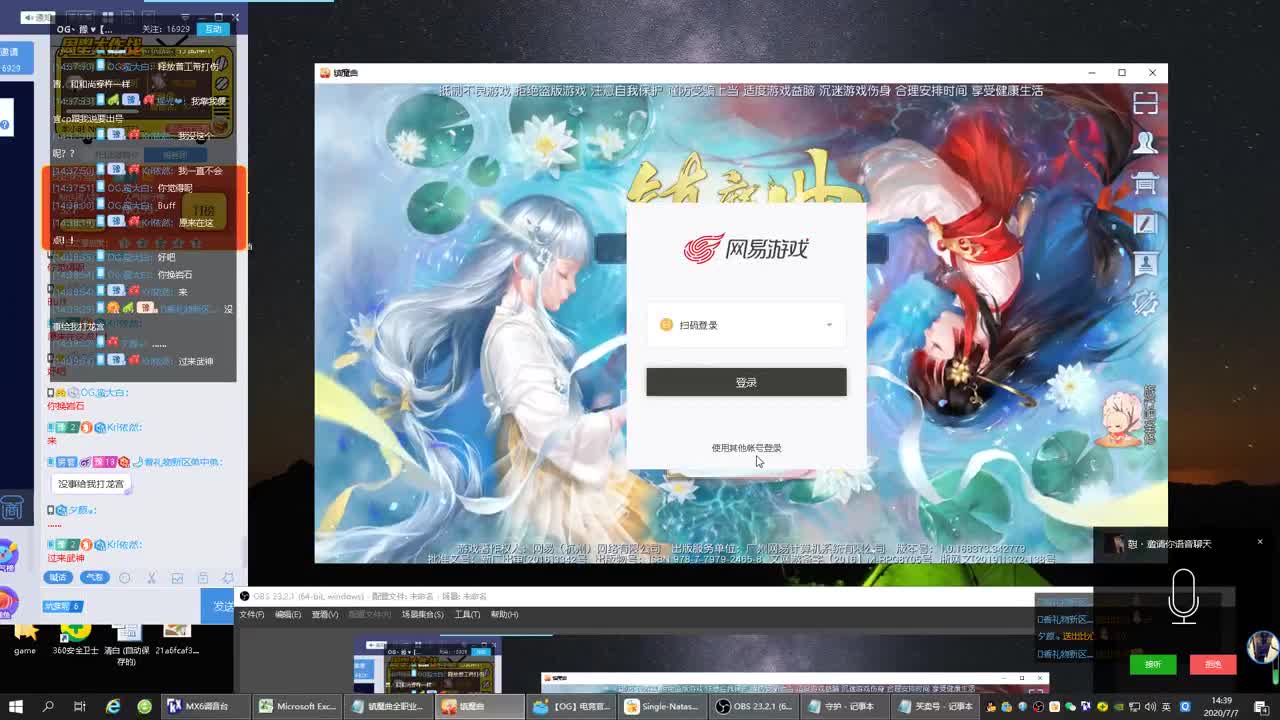Open the Windows Start menu
This screenshot has width=1280, height=720.
pos(16,706)
